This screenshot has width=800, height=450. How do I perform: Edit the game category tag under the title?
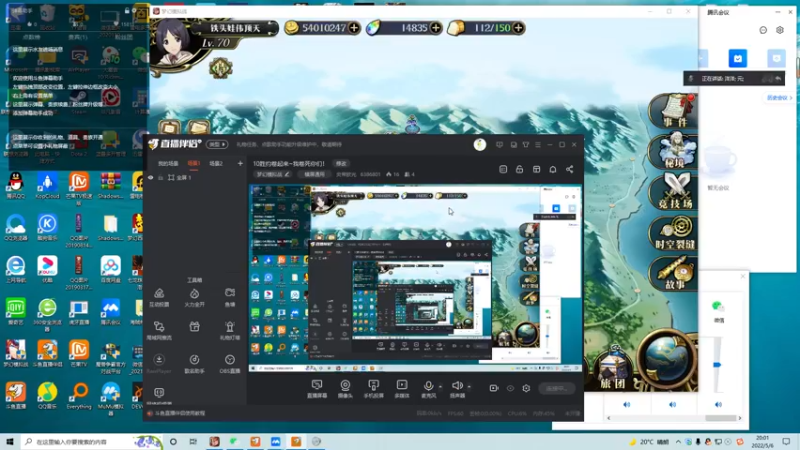click(x=272, y=174)
